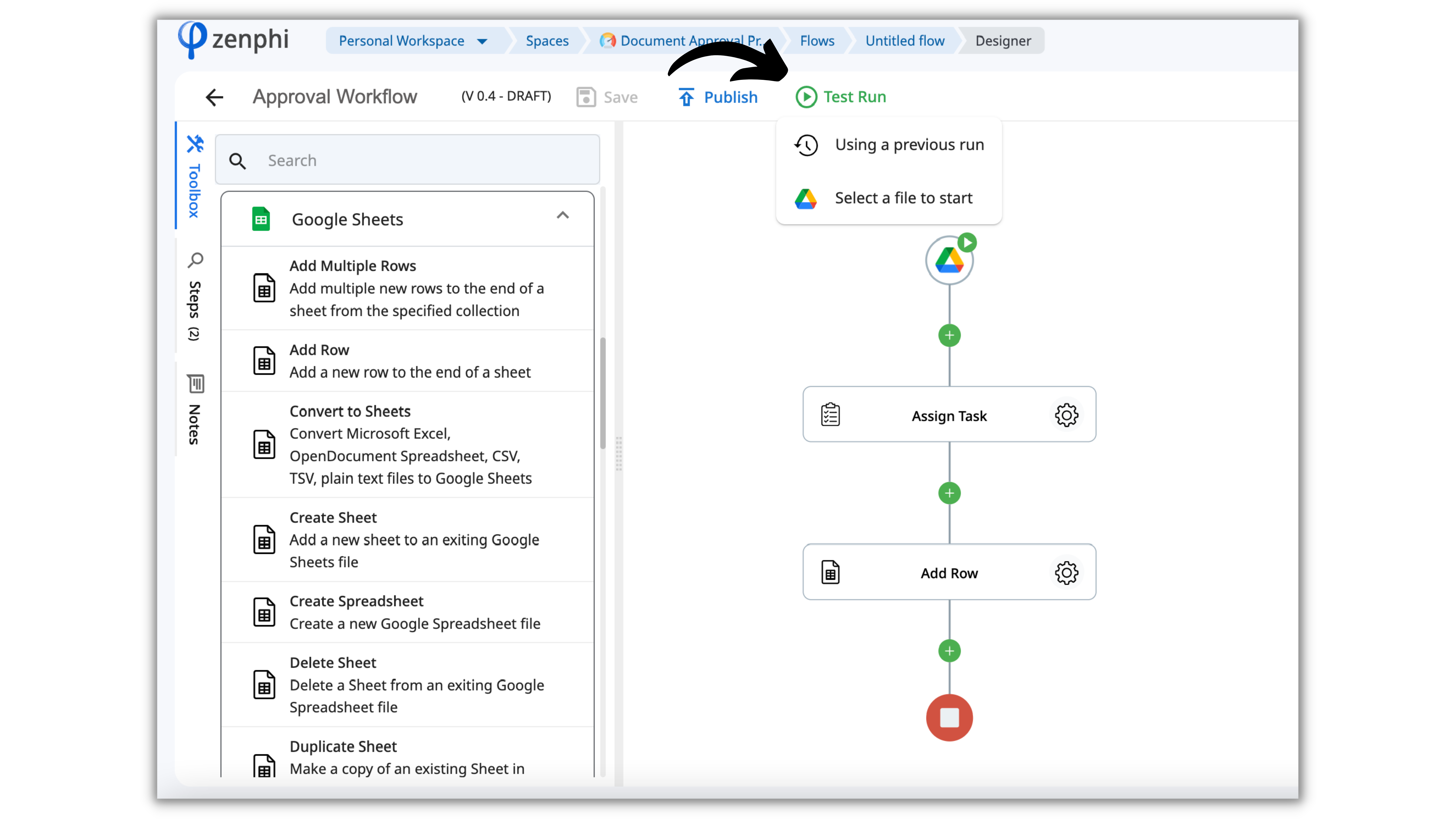The image size is (1456, 819).
Task: Click plus button between Assign Task and Add Row
Action: [949, 493]
